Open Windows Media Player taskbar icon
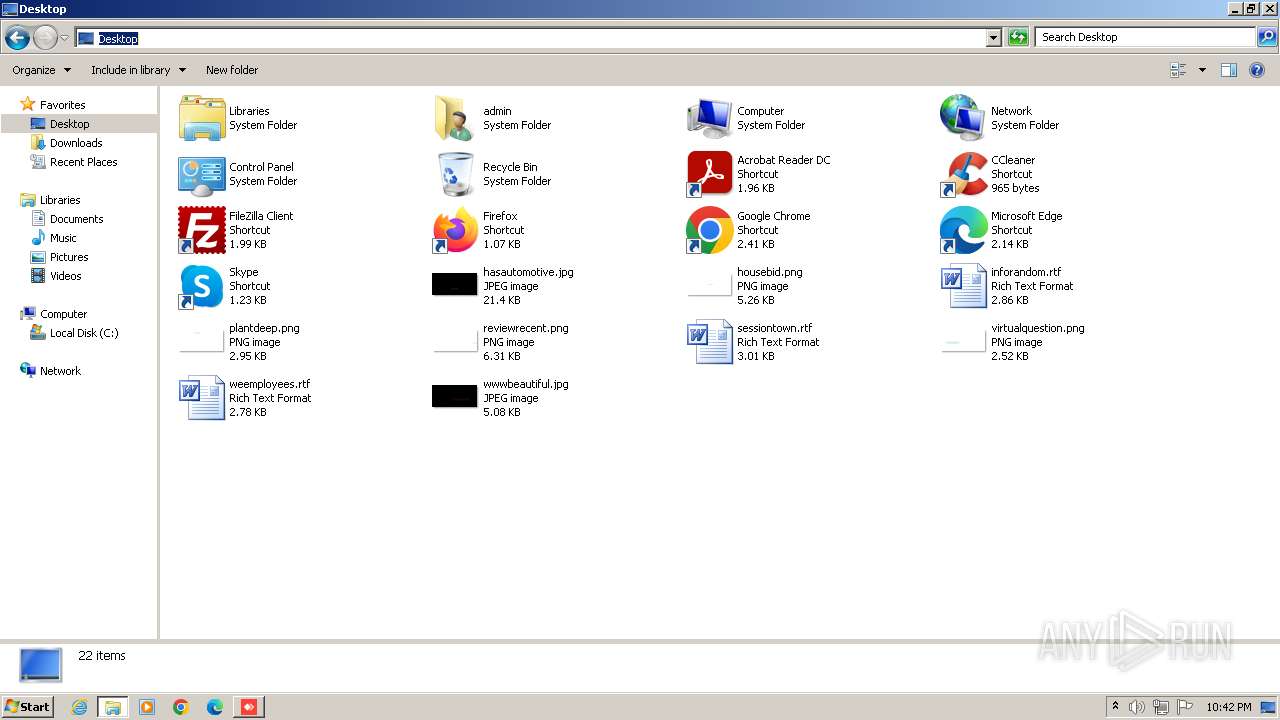 tap(147, 707)
